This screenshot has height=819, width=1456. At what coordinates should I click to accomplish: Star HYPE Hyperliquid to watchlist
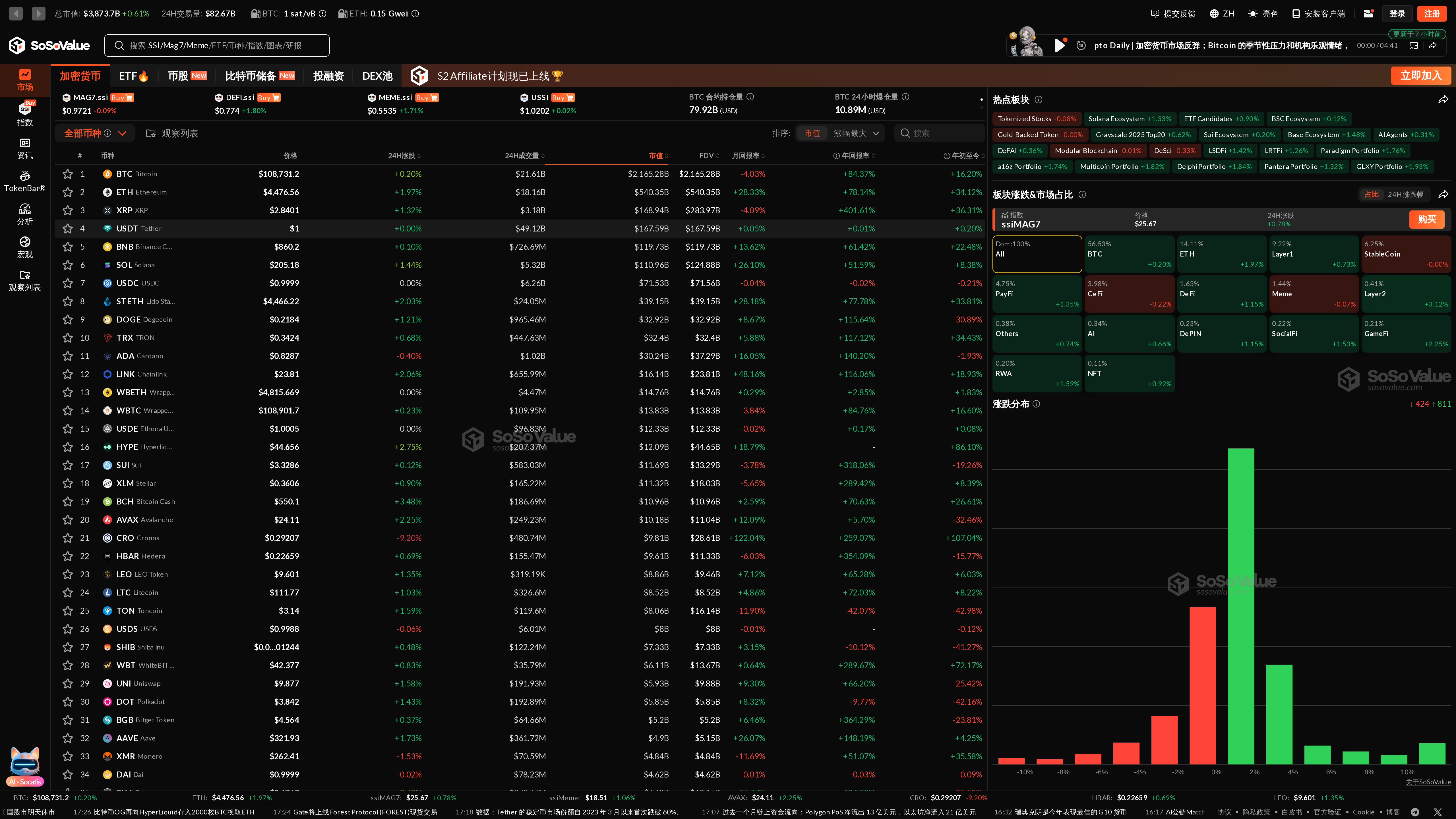(x=67, y=446)
